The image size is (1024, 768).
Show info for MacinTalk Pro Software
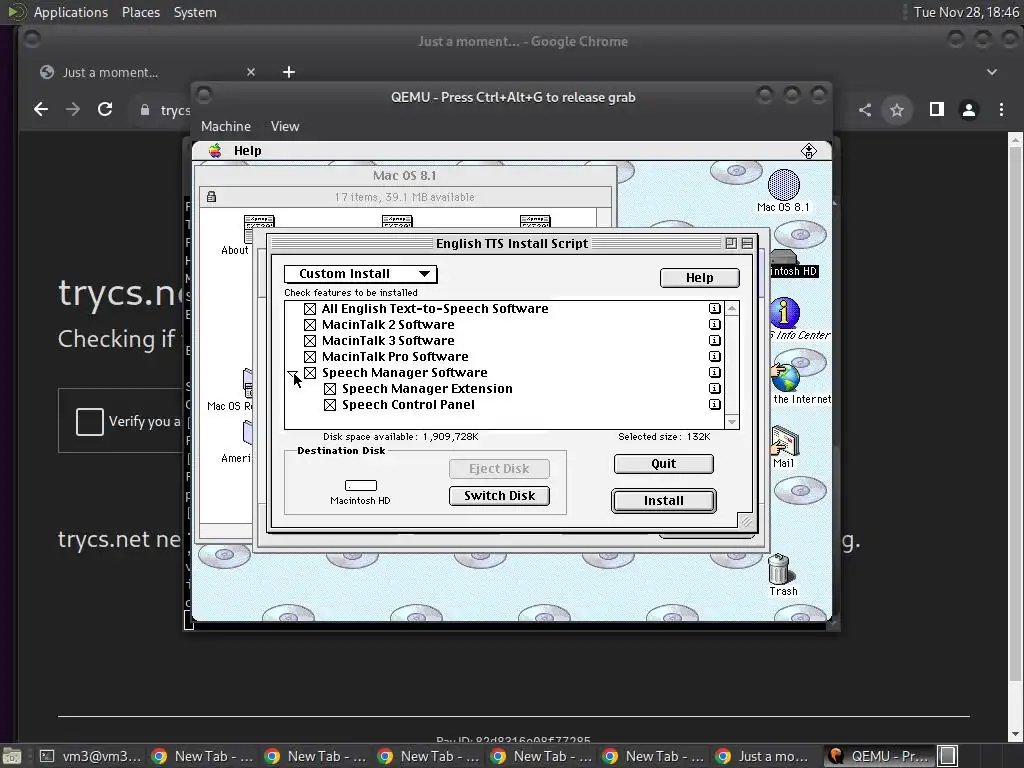pos(714,357)
